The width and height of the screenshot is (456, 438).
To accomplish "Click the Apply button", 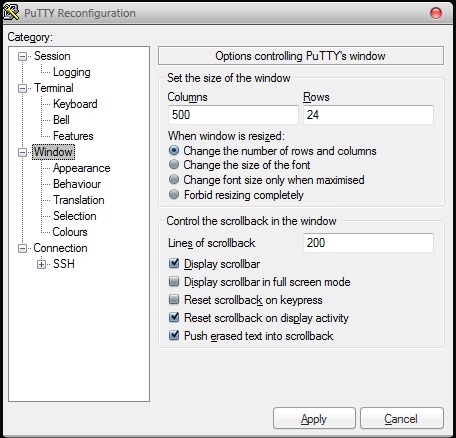I will pyautogui.click(x=314, y=418).
